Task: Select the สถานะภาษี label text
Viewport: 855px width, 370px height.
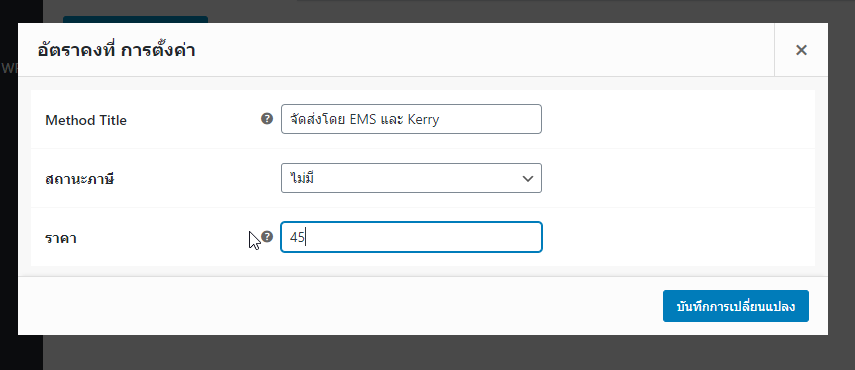Action: (80, 179)
